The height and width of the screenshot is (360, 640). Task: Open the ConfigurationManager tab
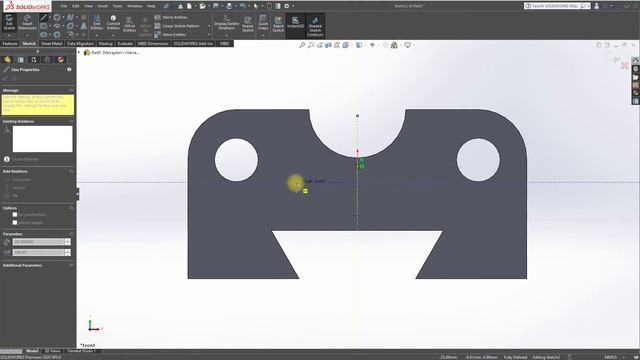tap(34, 60)
